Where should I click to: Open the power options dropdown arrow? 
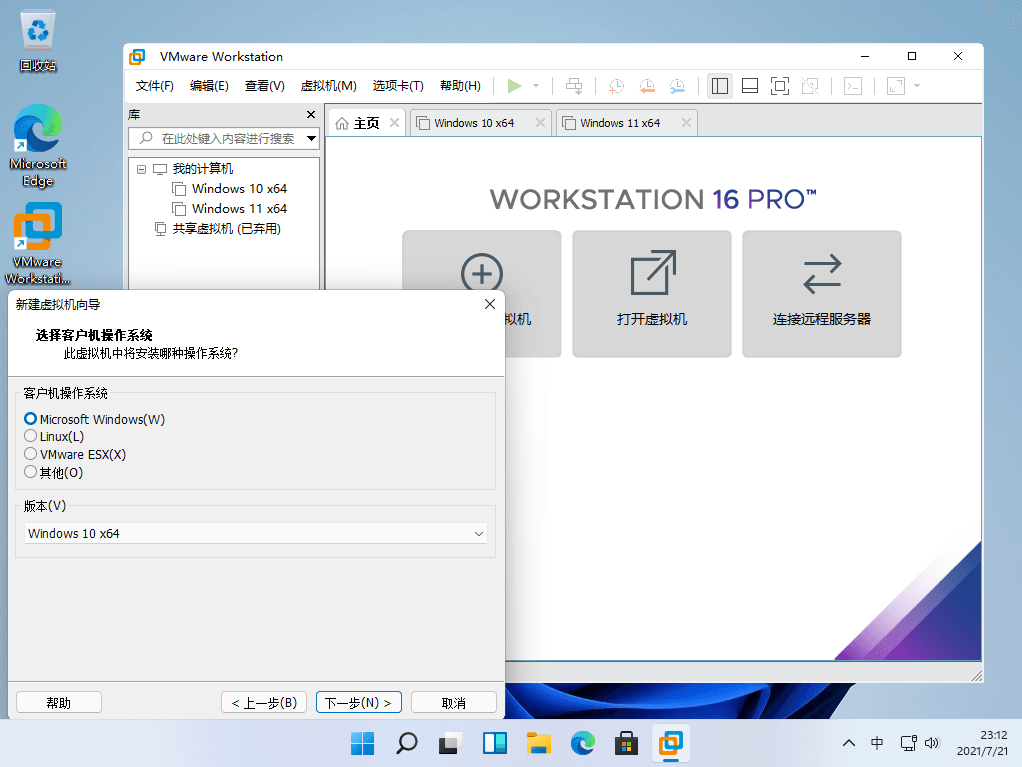[x=536, y=86]
